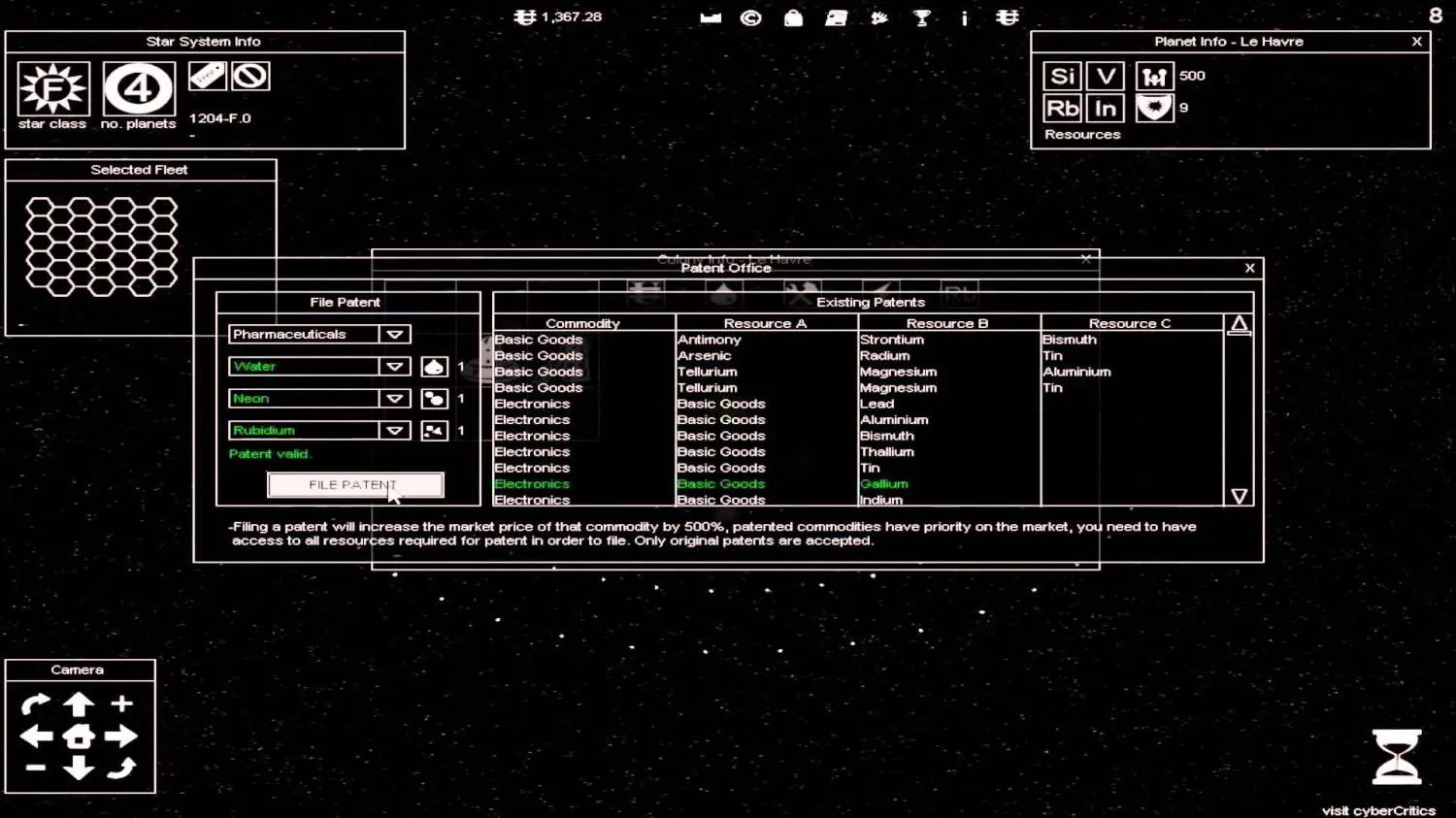Click the info 'i' icon in top bar
This screenshot has width=1456, height=818.
pyautogui.click(x=964, y=17)
